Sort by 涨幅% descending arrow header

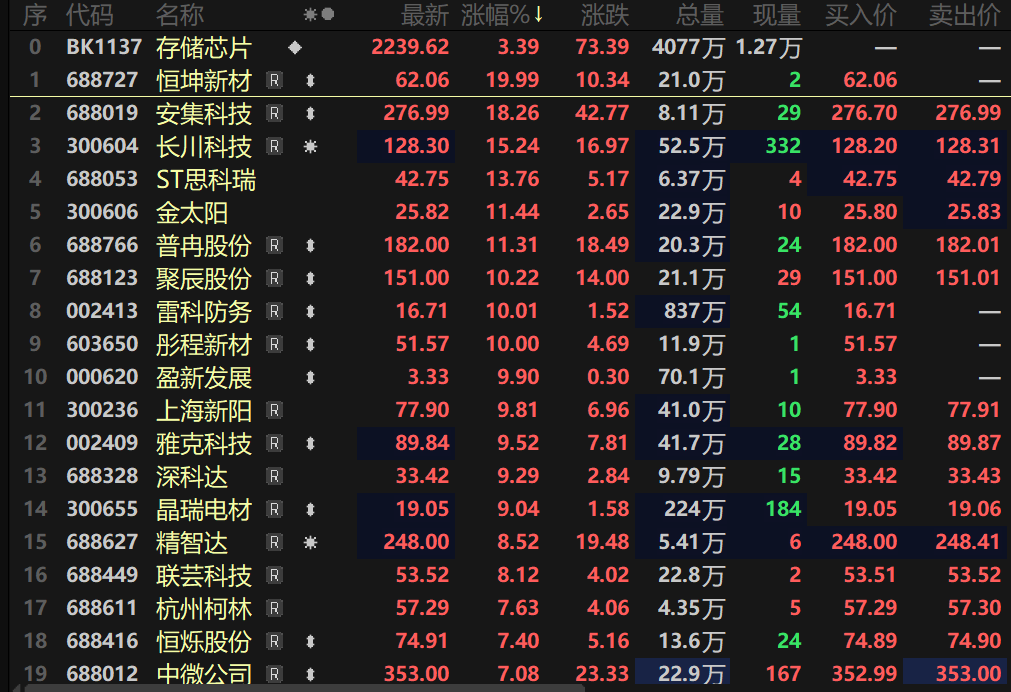pos(502,15)
